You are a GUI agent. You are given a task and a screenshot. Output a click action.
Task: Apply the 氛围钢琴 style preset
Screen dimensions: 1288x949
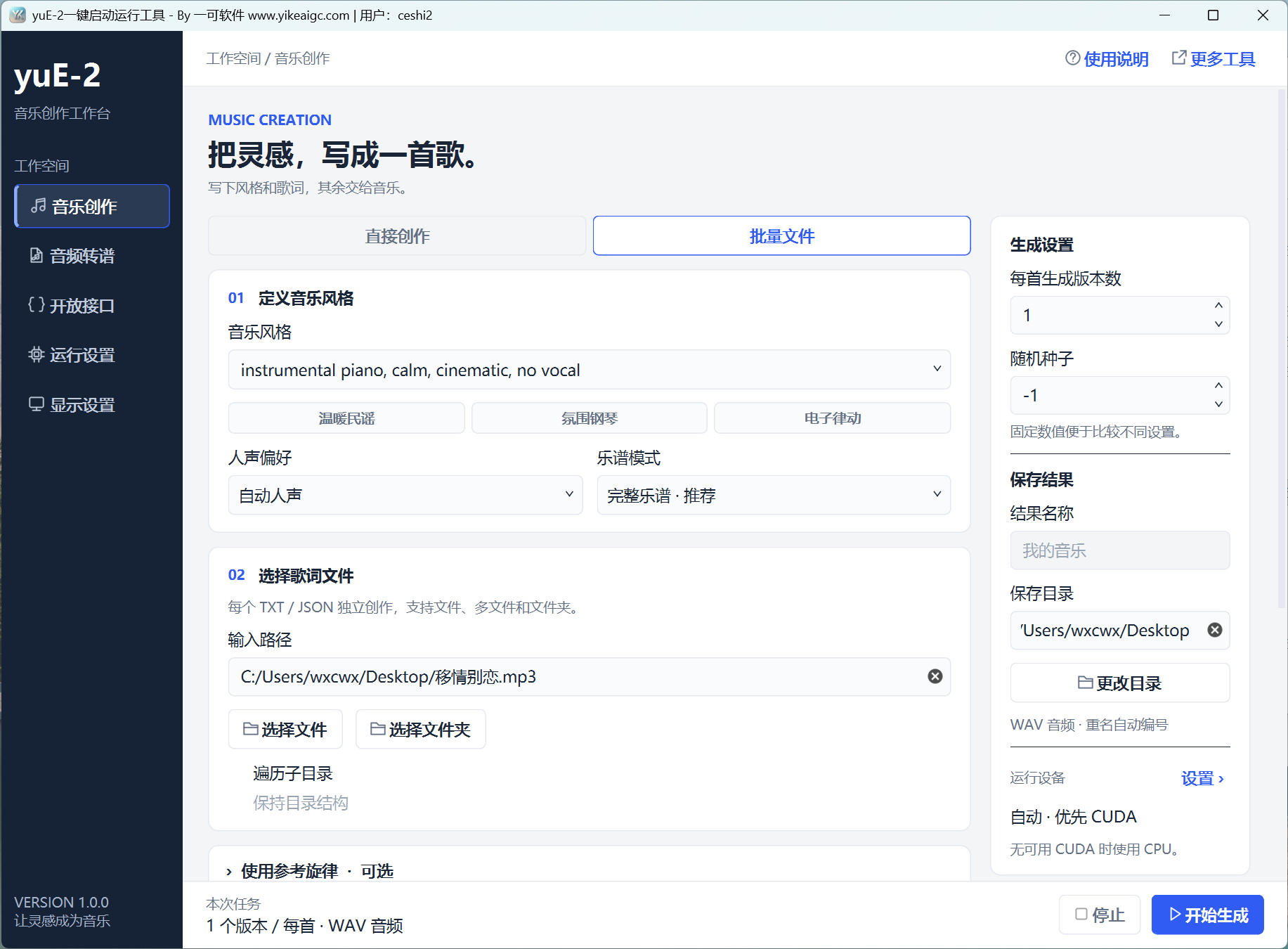coord(589,418)
